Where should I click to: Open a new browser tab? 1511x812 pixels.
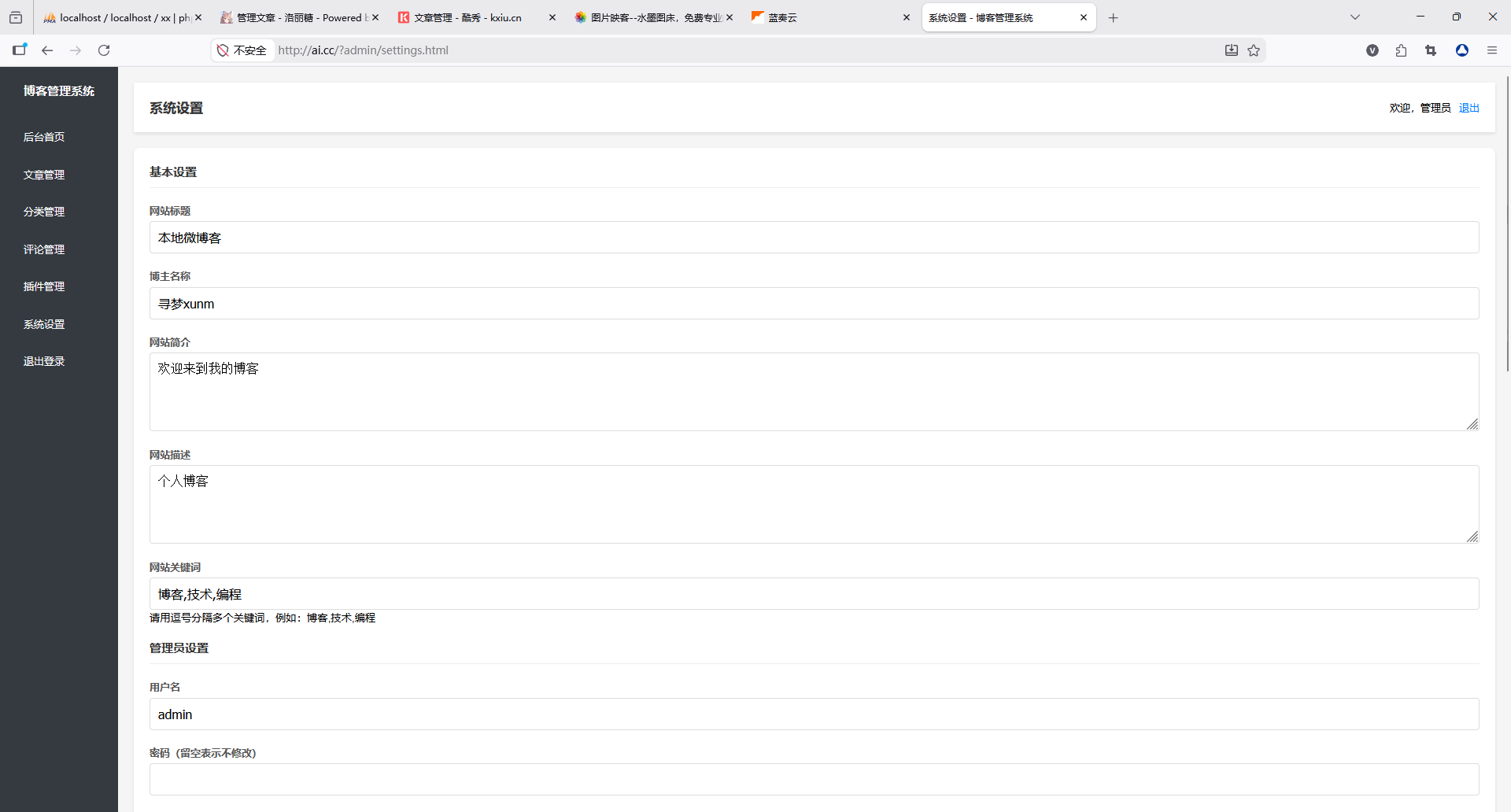click(x=1113, y=17)
